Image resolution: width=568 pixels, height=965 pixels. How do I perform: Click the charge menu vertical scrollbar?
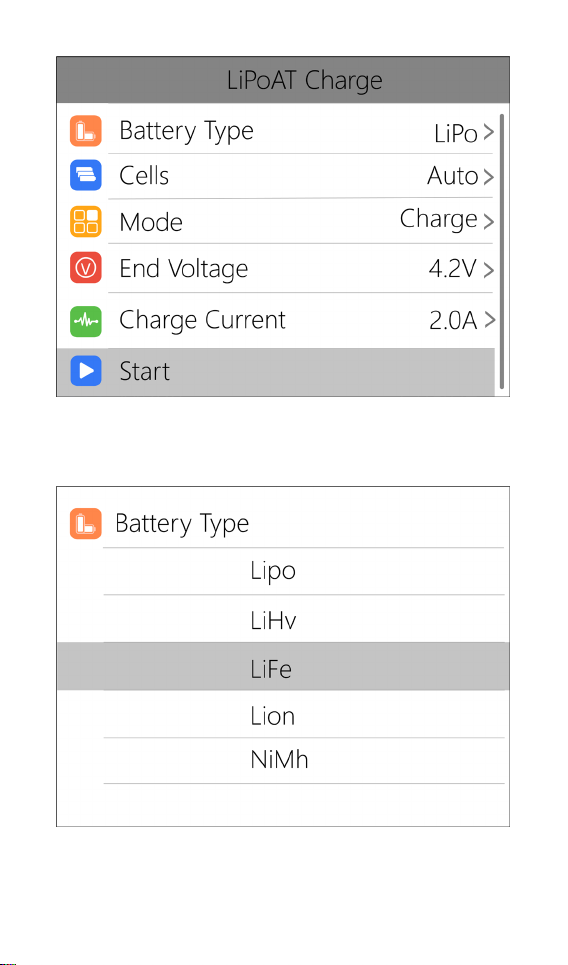coord(502,251)
